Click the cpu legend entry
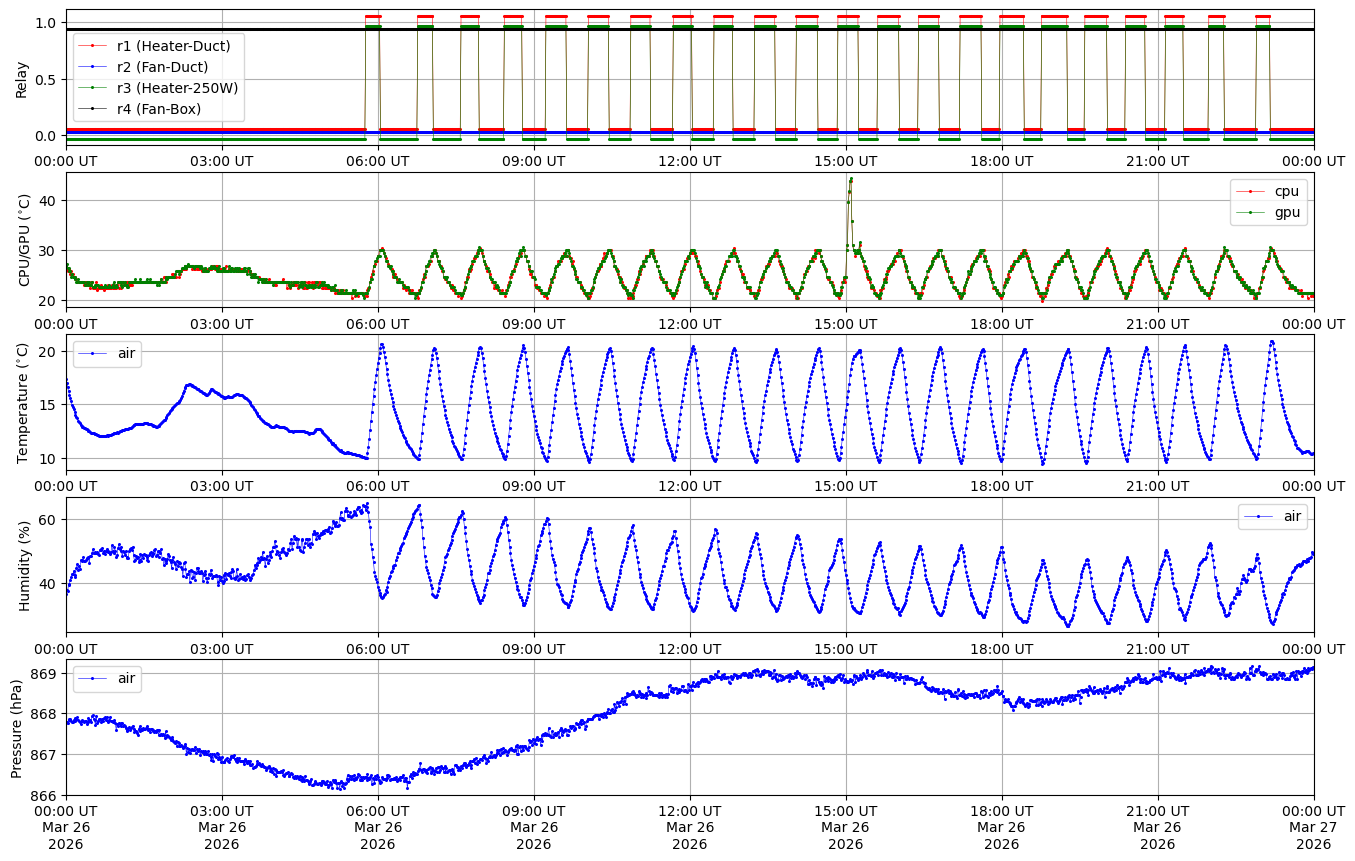The image size is (1355, 861). [1284, 190]
